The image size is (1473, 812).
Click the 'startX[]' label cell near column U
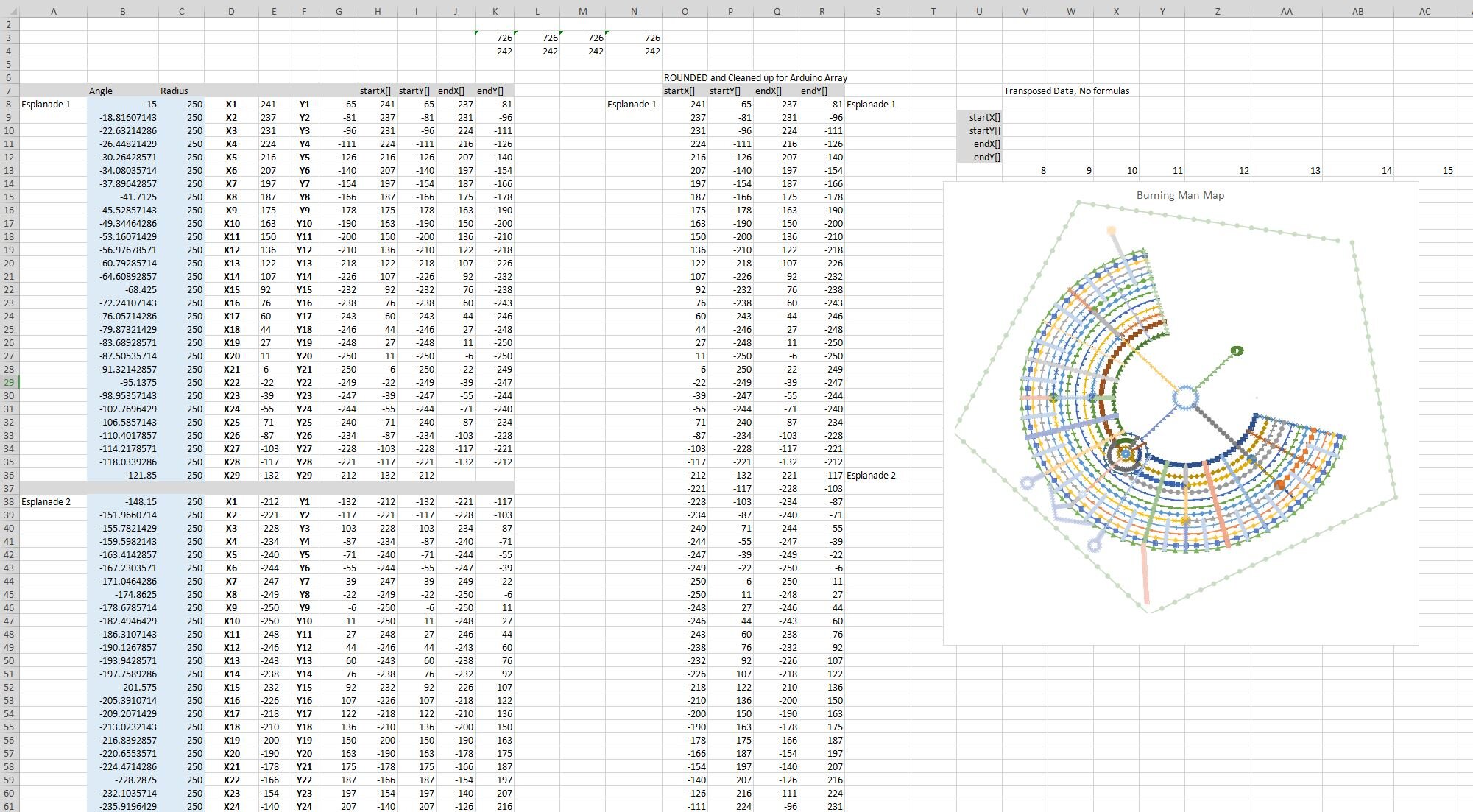click(979, 117)
